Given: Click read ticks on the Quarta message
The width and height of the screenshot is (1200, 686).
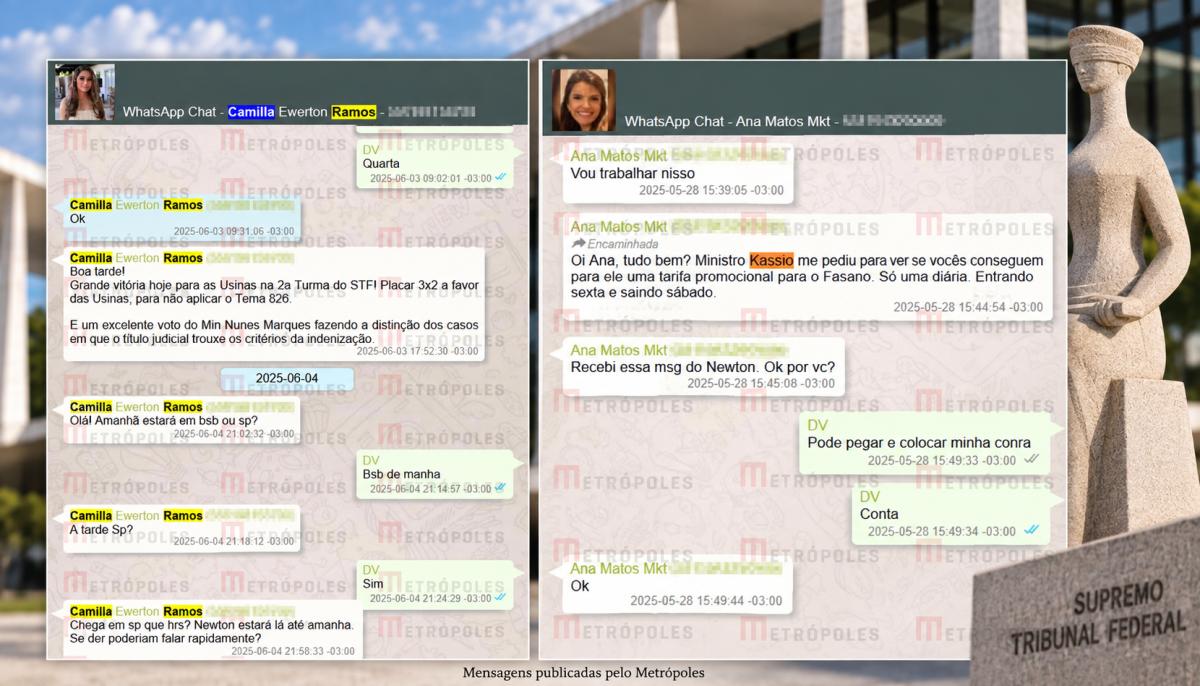Looking at the screenshot, I should (x=500, y=178).
